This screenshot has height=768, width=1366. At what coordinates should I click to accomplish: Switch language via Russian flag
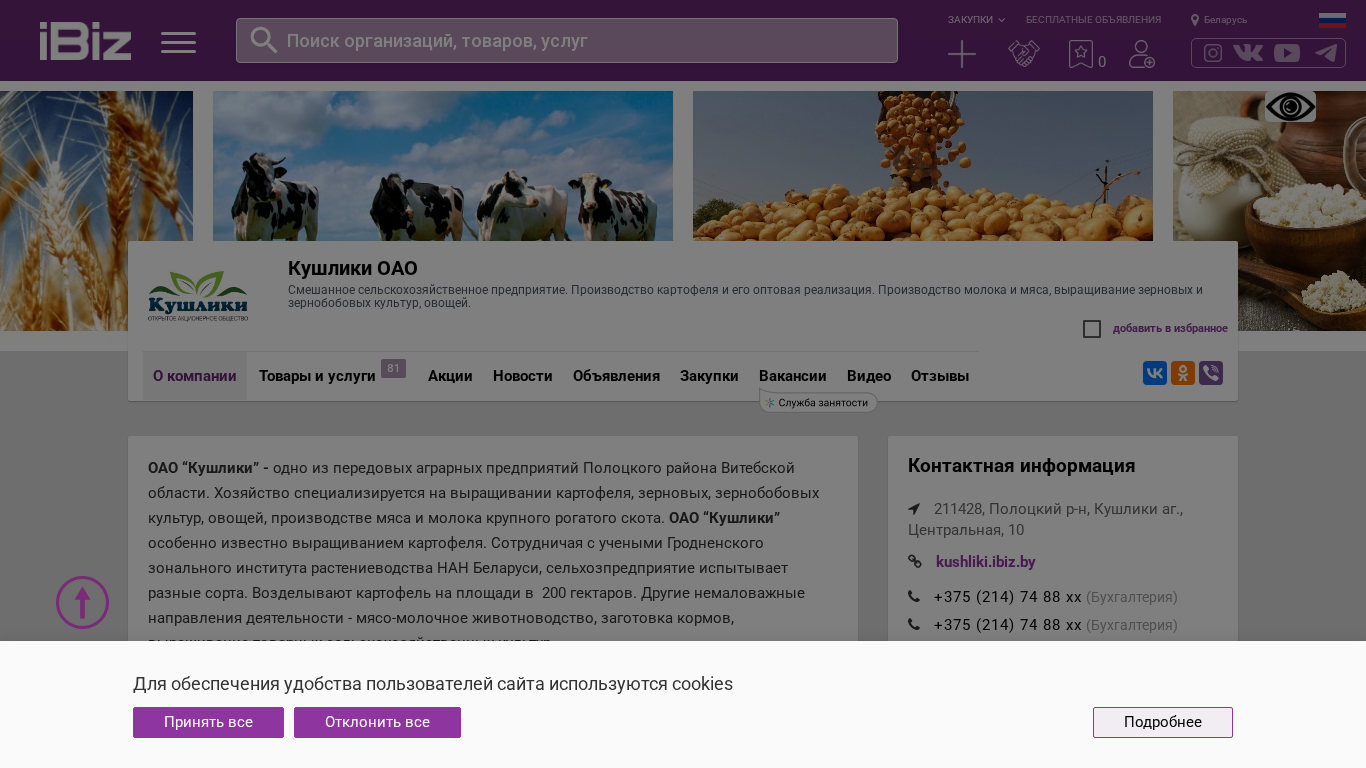coord(1332,20)
